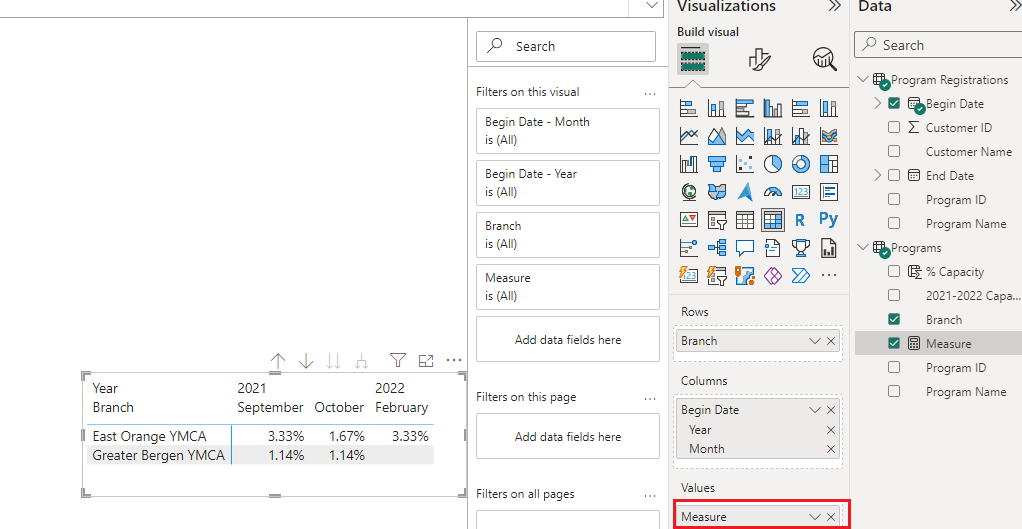Select the Treemap visual
This screenshot has height=529, width=1022.
click(829, 164)
